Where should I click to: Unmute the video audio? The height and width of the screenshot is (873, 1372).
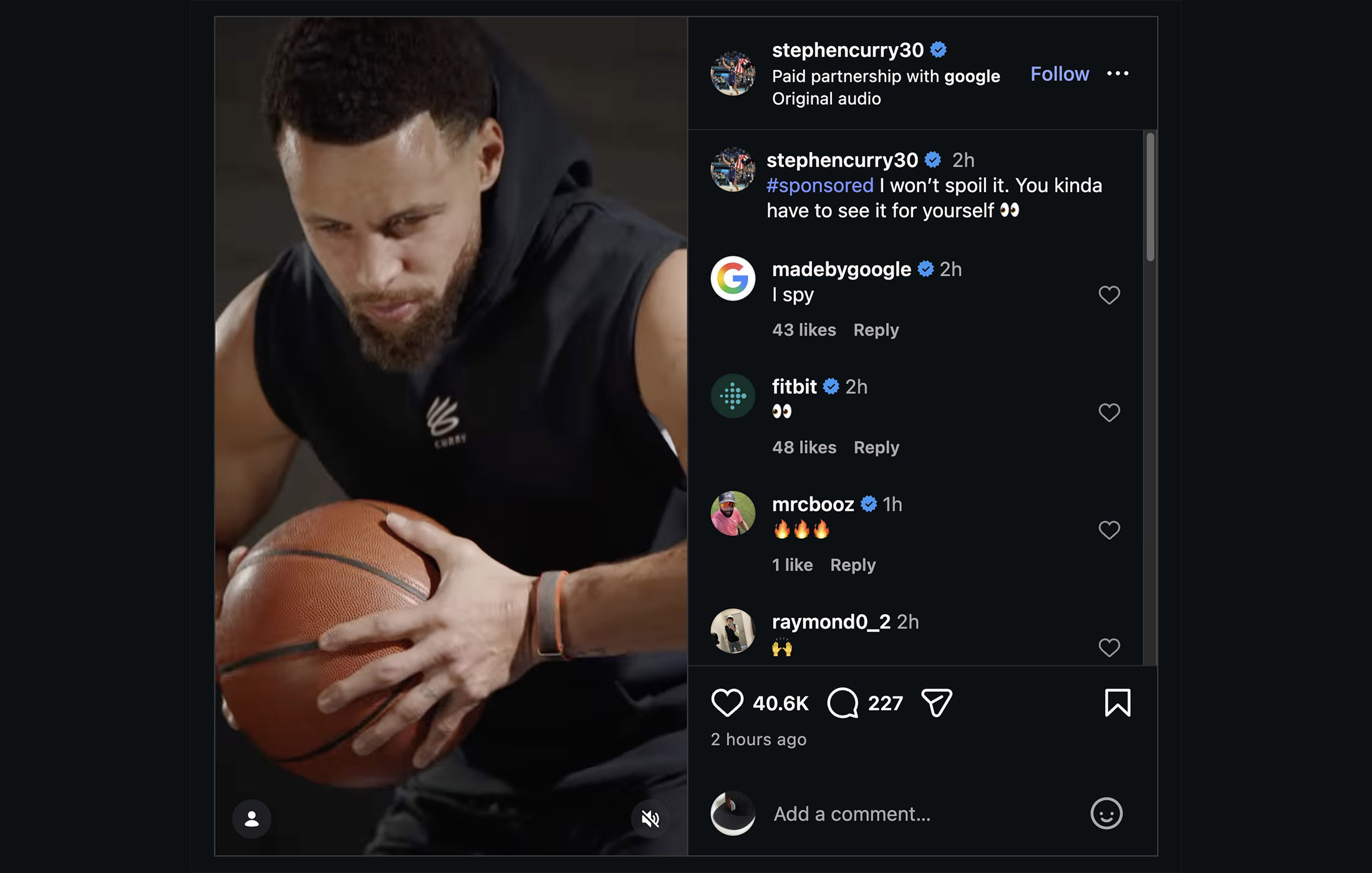[x=650, y=819]
